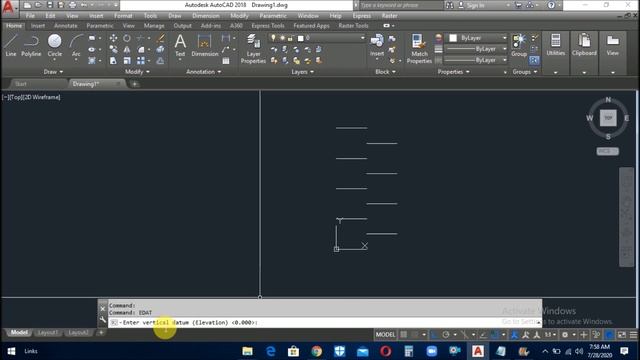Click the Scale tool icon

(127, 61)
